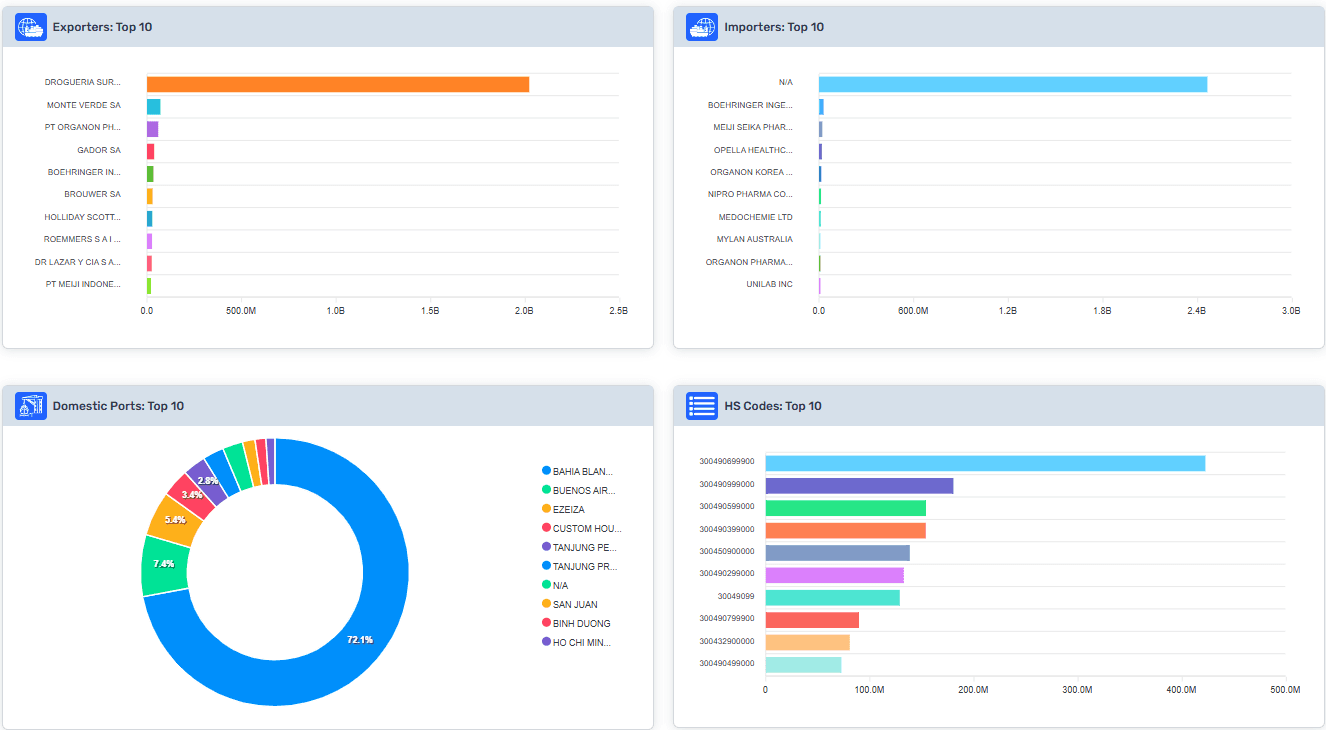Click the HS Codes list icon
The width and height of the screenshot is (1326, 730).
click(702, 406)
